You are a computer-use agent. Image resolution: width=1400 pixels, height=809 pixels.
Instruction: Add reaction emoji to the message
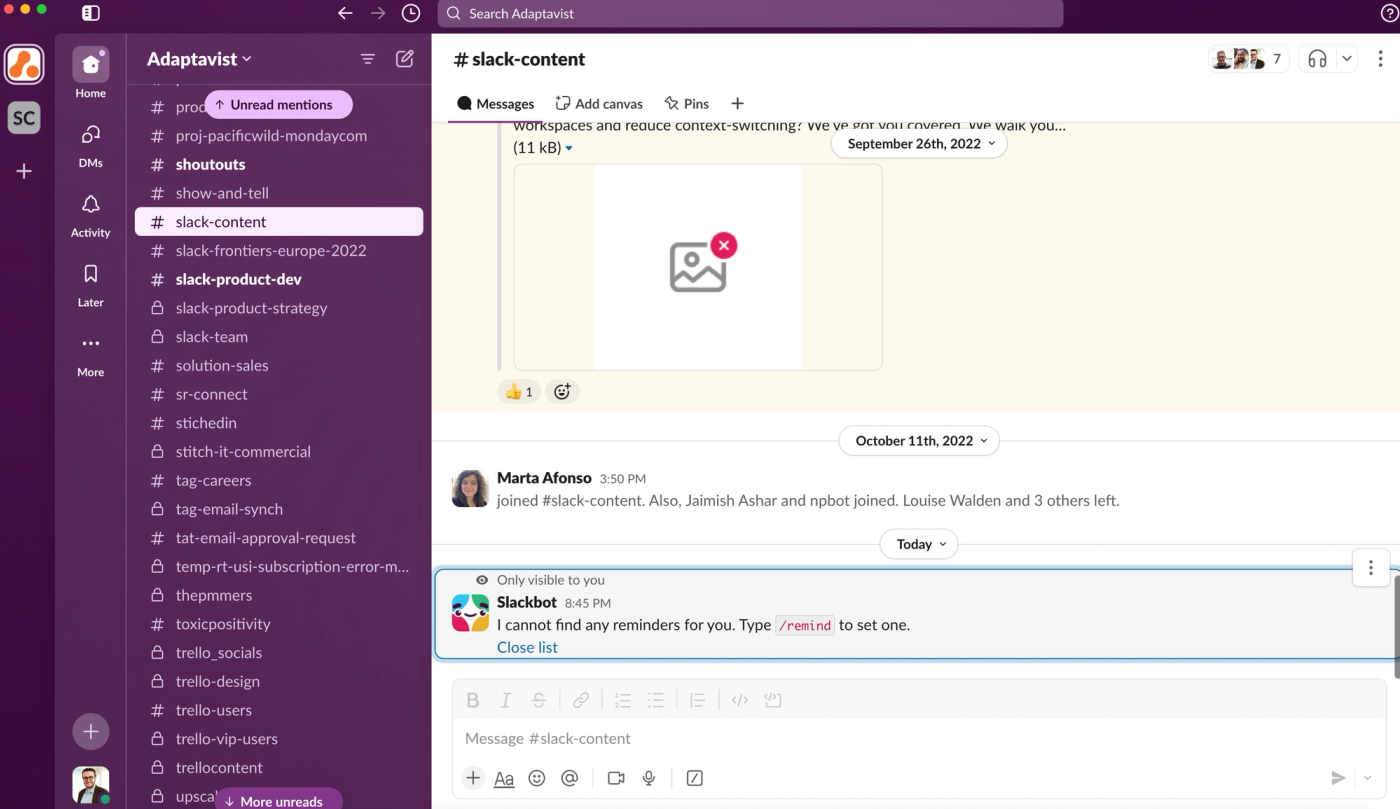(562, 392)
